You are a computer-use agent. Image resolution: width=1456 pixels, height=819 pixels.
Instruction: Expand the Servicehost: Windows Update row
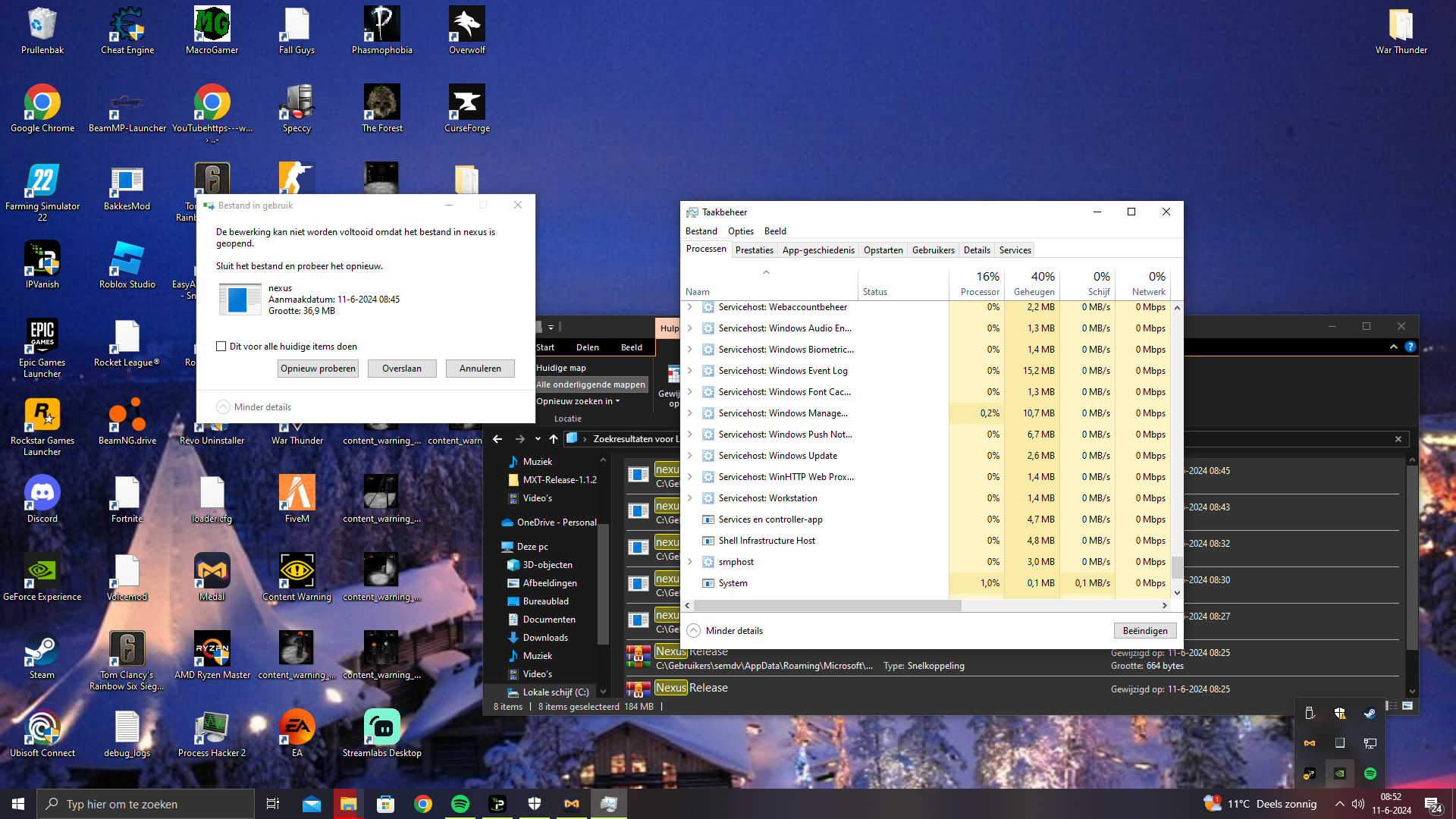pos(690,456)
